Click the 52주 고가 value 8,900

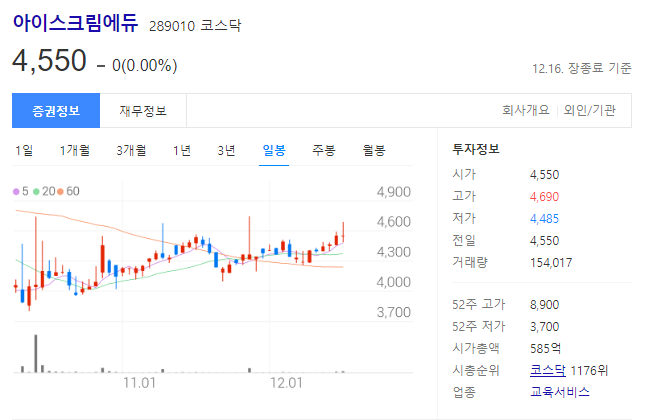pyautogui.click(x=544, y=305)
